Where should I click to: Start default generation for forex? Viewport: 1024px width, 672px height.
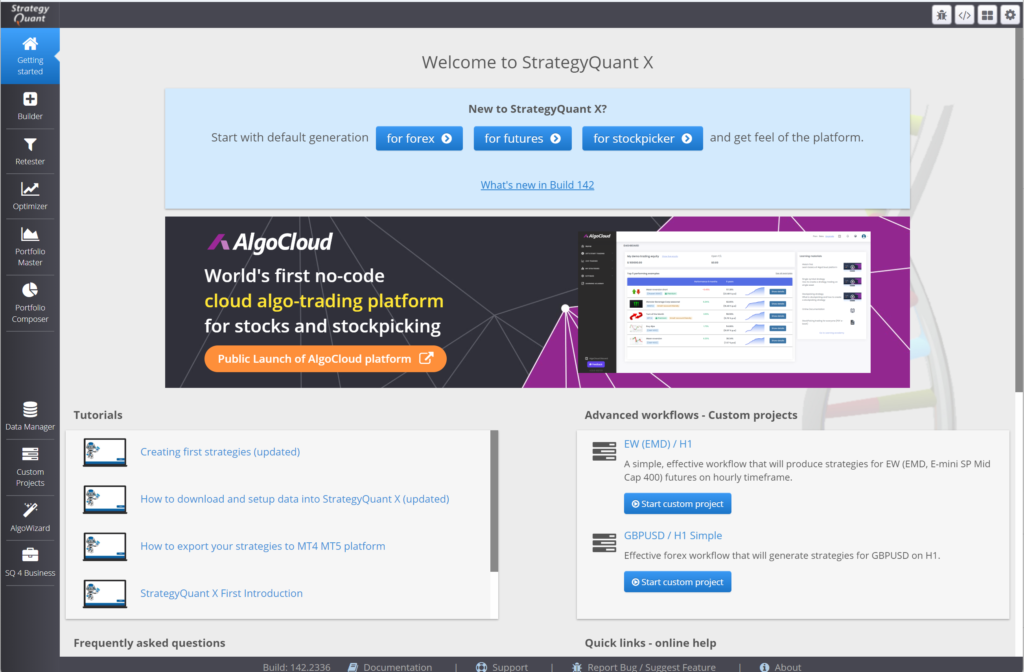(x=419, y=138)
